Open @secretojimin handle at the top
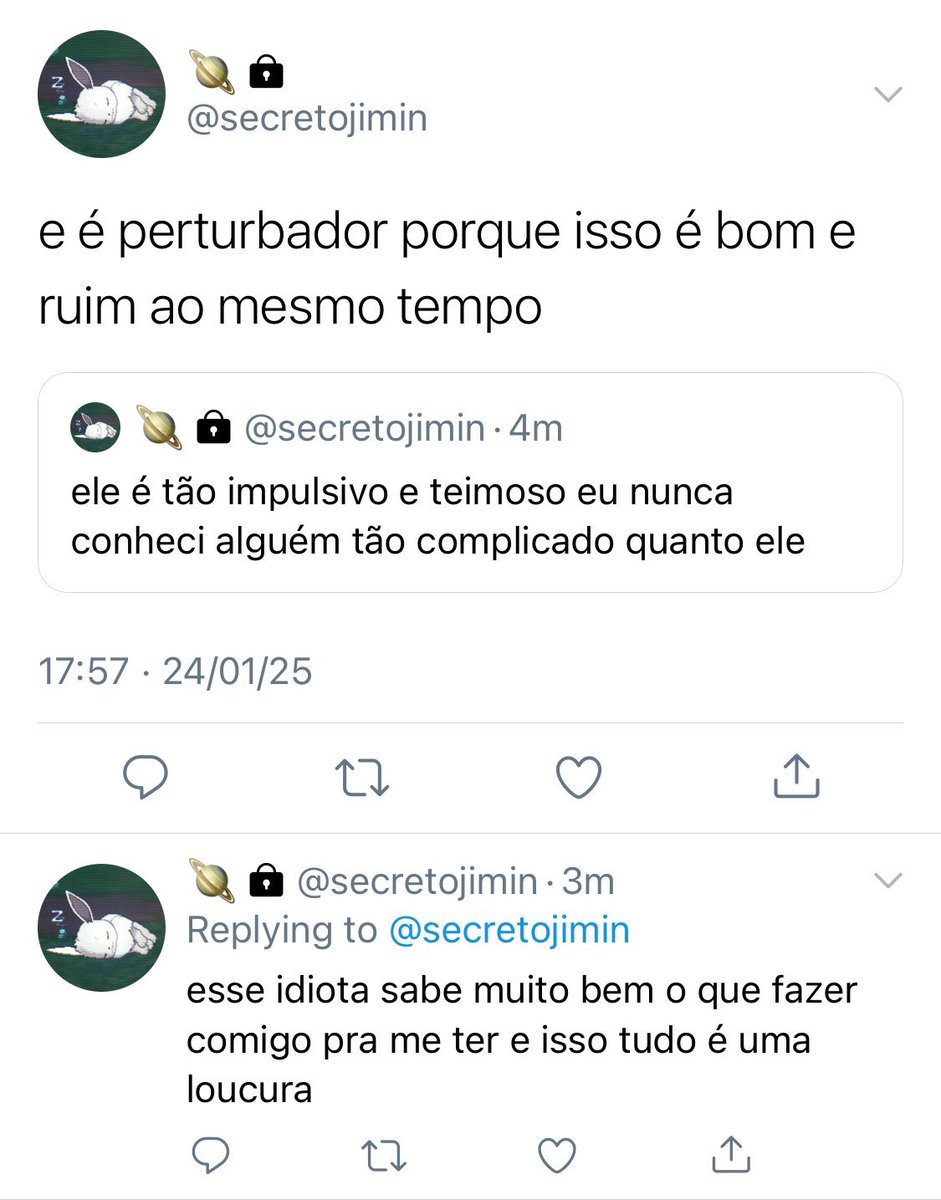941x1200 pixels. tap(307, 119)
